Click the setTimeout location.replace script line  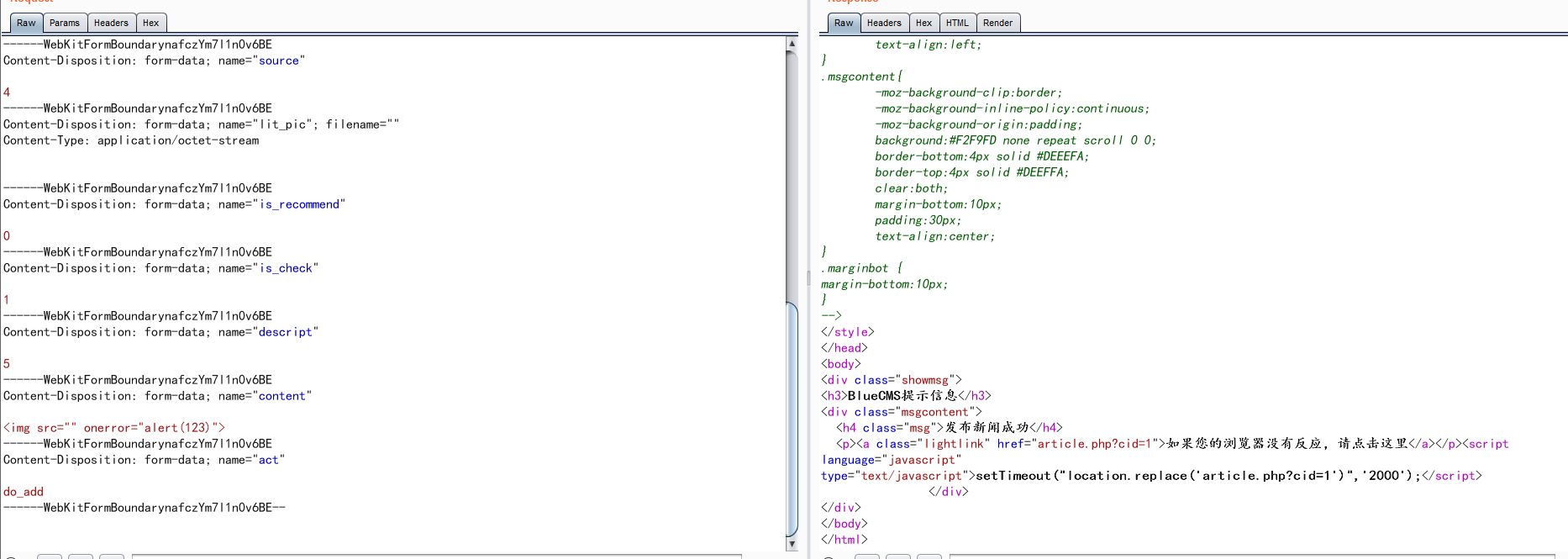[1151, 476]
